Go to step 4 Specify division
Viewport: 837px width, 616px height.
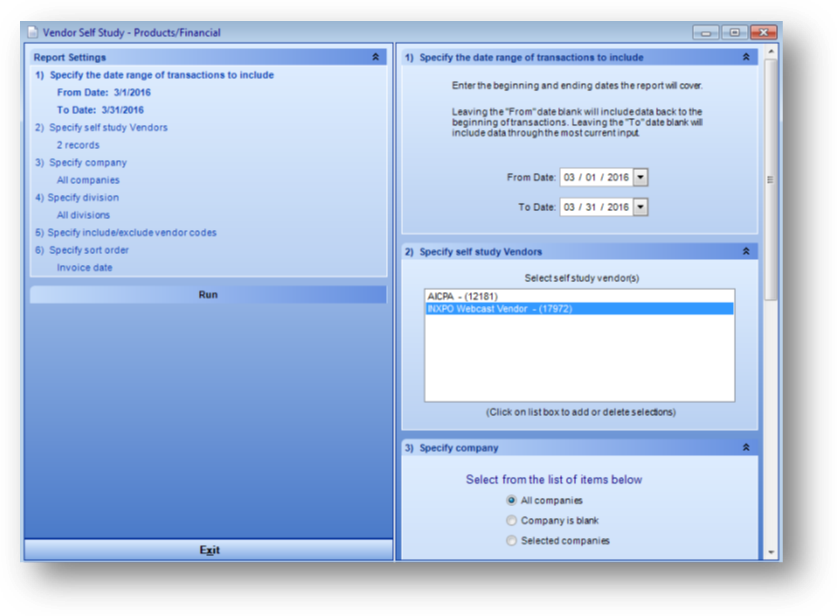(x=77, y=198)
